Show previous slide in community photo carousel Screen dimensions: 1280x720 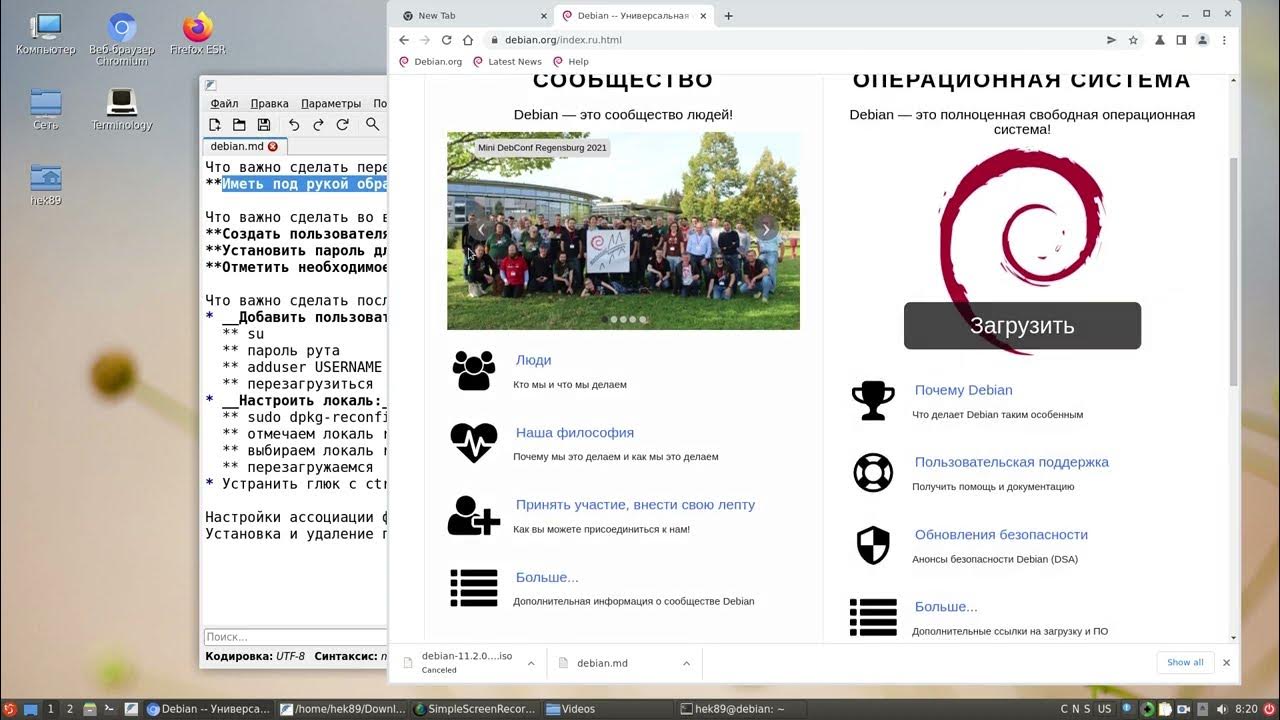[481, 229]
